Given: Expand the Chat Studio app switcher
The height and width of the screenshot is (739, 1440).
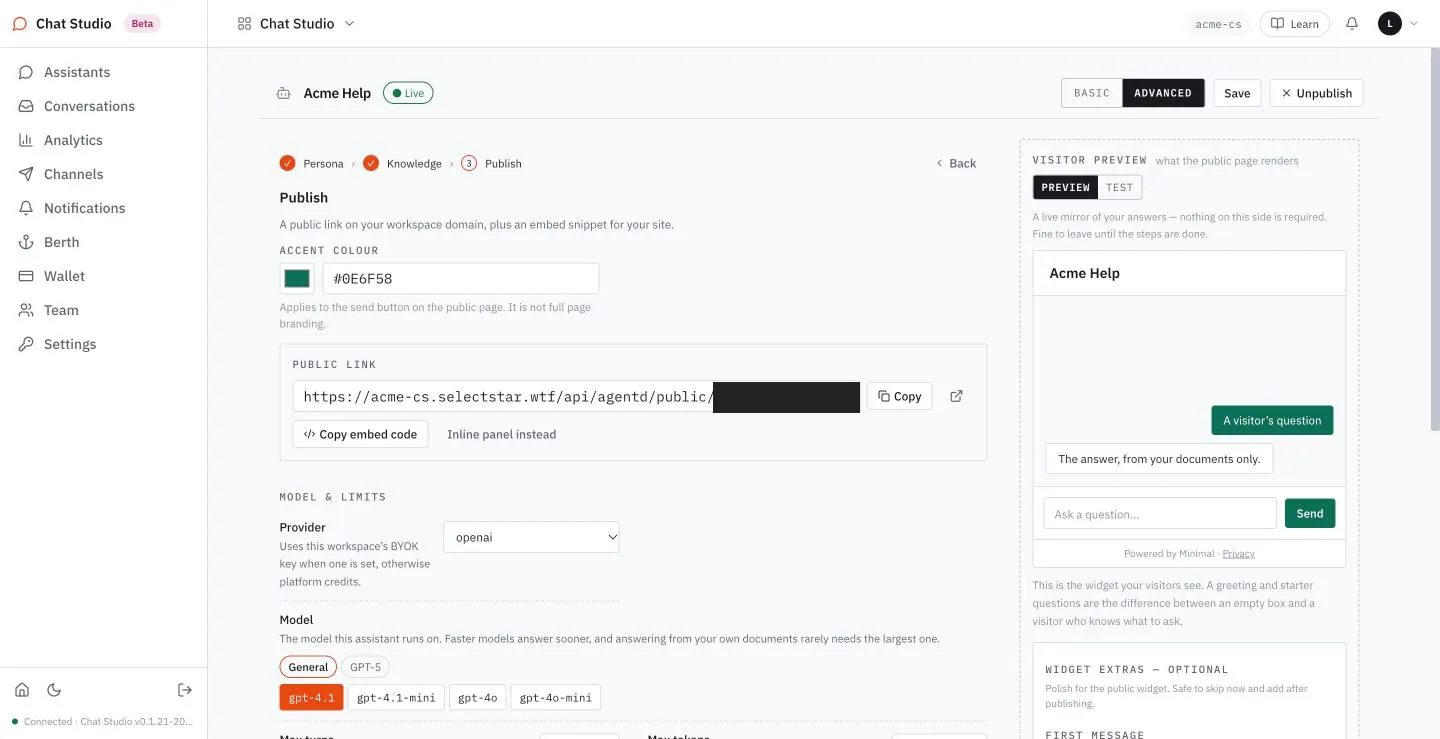Looking at the screenshot, I should tap(297, 24).
